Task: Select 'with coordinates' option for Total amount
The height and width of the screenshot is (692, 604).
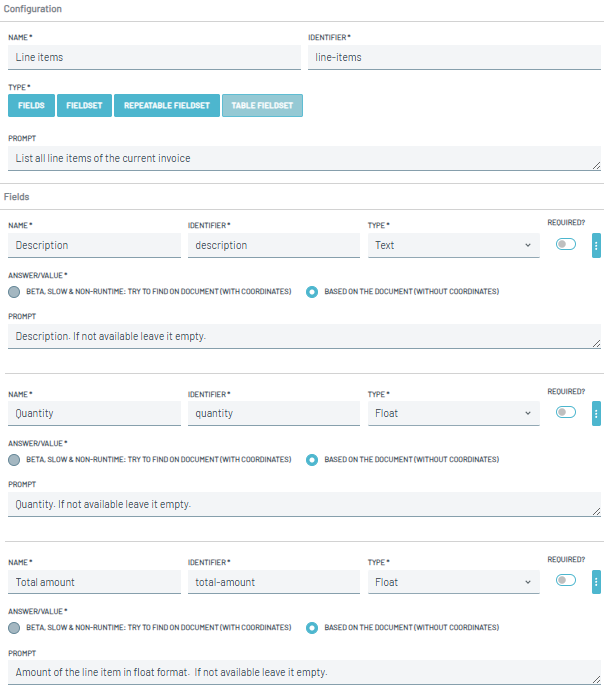Action: [14, 628]
